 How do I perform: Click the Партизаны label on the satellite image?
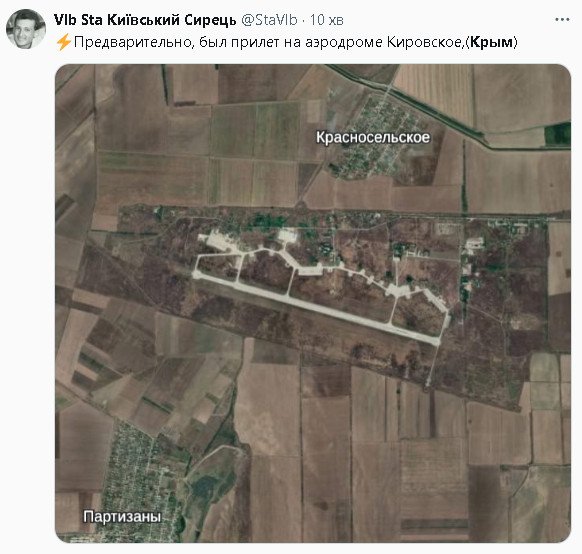click(122, 517)
